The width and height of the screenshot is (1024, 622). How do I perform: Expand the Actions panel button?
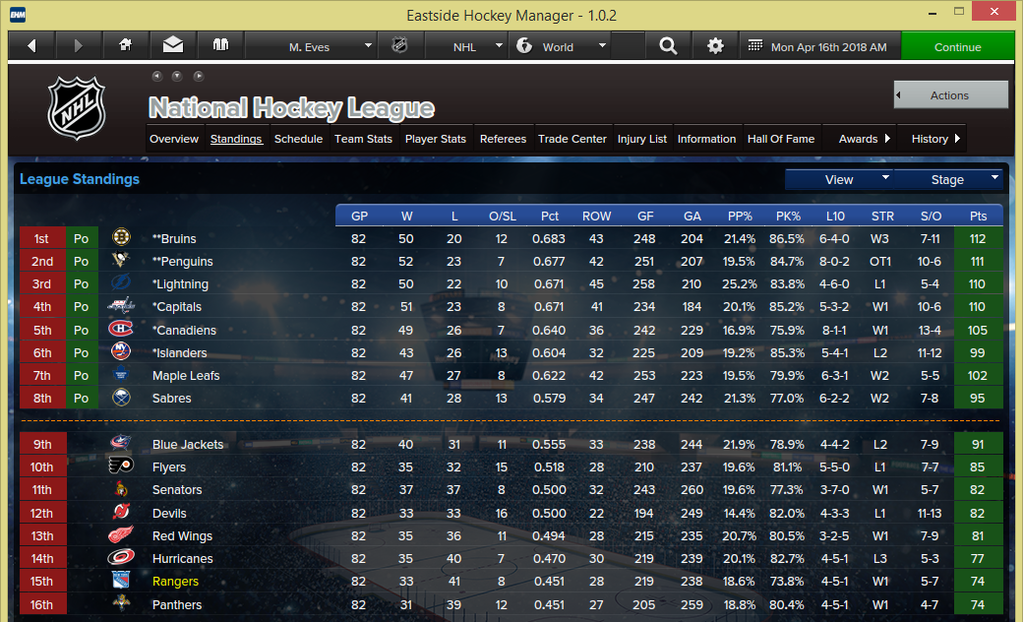point(951,95)
